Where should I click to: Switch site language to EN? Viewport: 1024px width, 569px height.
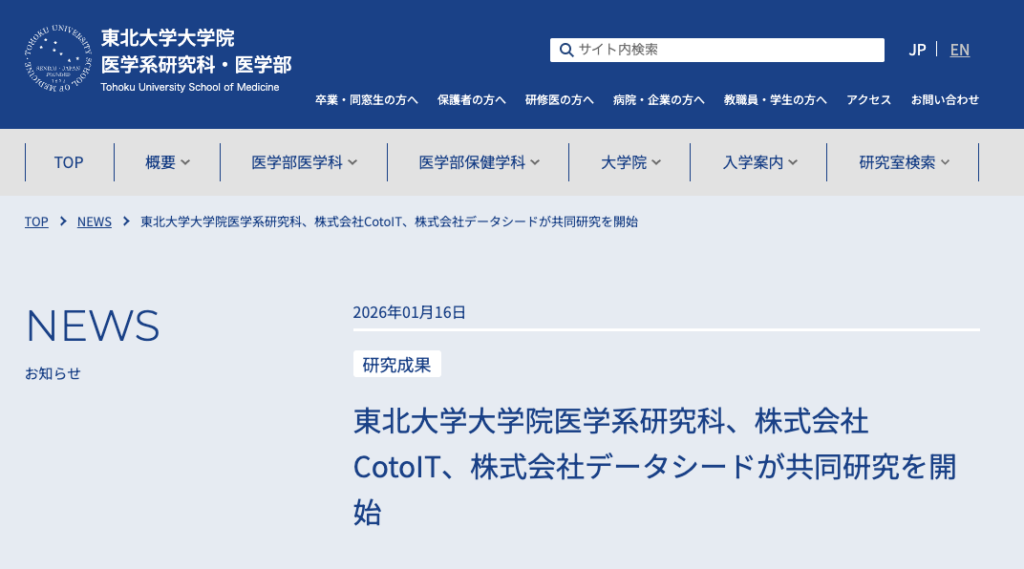(959, 50)
